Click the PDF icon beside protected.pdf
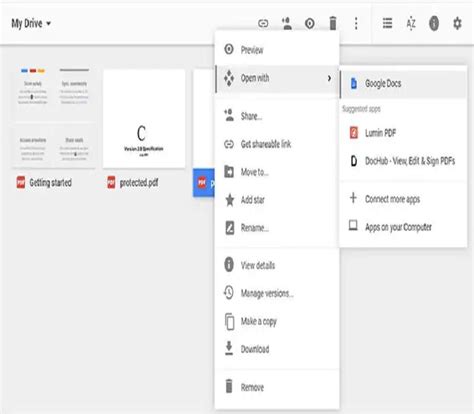This screenshot has width=474, height=414. click(111, 182)
